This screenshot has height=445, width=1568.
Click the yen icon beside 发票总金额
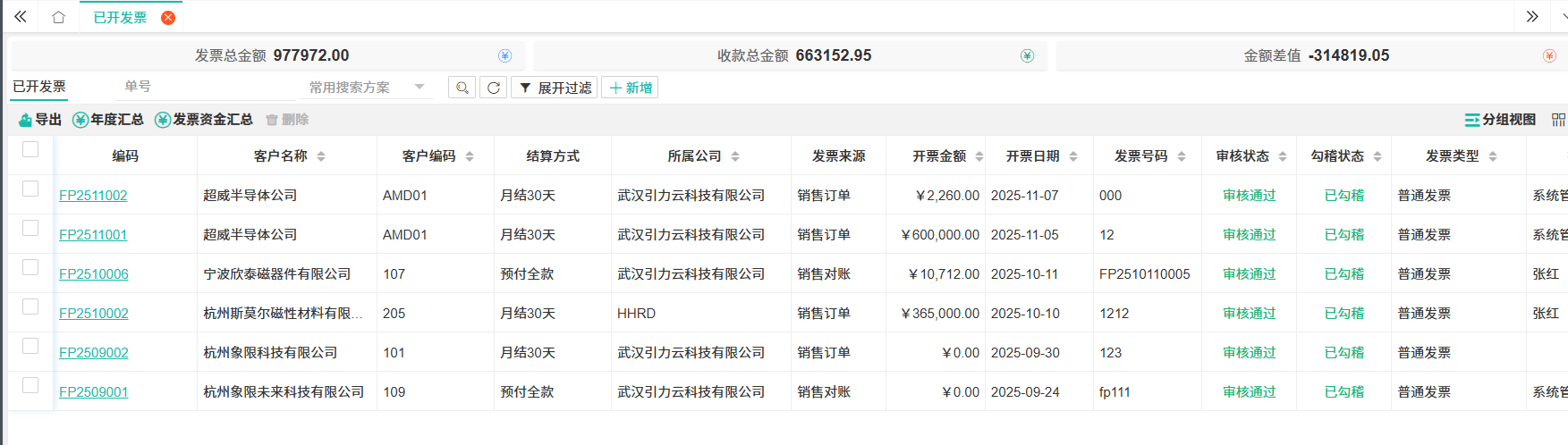tap(504, 55)
